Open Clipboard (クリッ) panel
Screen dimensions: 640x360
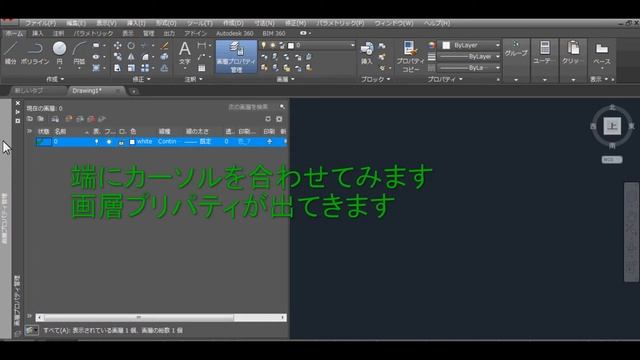573,52
